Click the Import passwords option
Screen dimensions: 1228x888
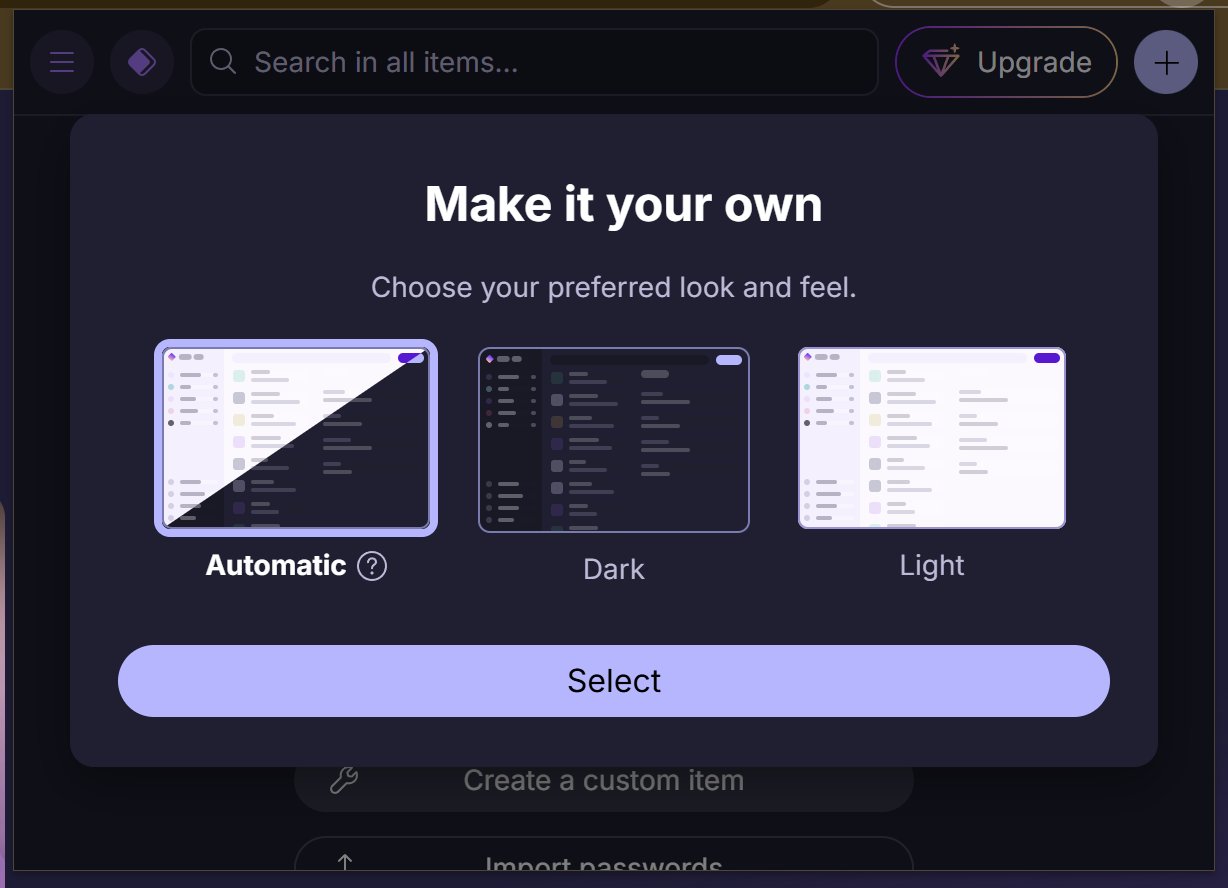(604, 863)
